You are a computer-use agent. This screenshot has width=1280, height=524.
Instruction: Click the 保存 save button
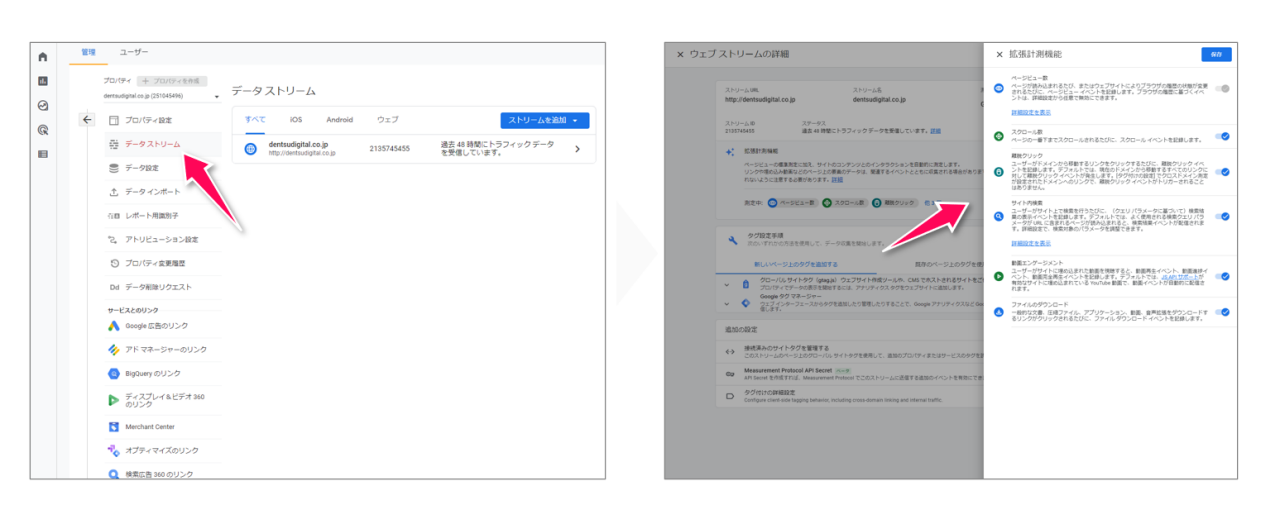point(1216,55)
